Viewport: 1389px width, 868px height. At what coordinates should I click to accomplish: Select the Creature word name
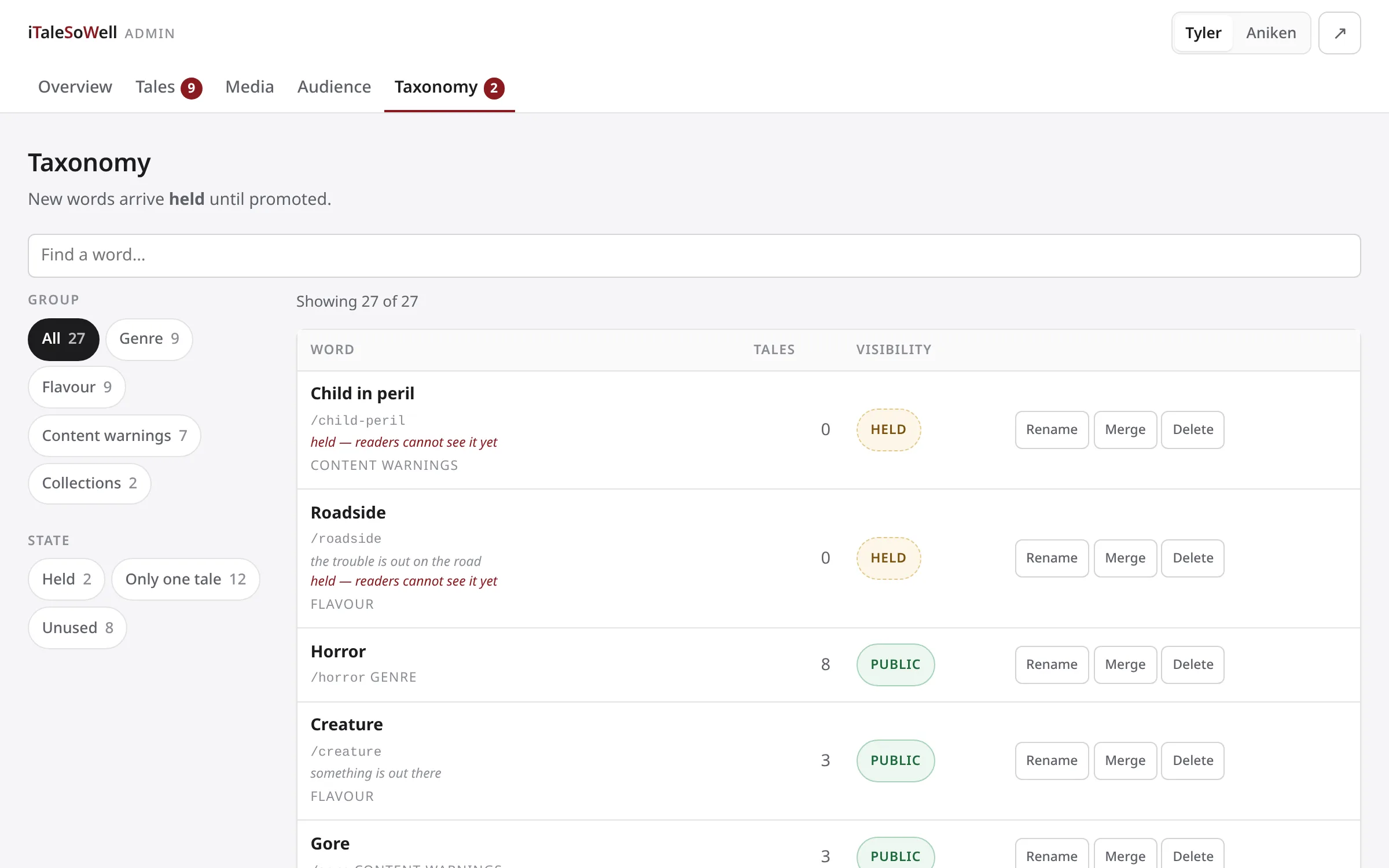[347, 724]
